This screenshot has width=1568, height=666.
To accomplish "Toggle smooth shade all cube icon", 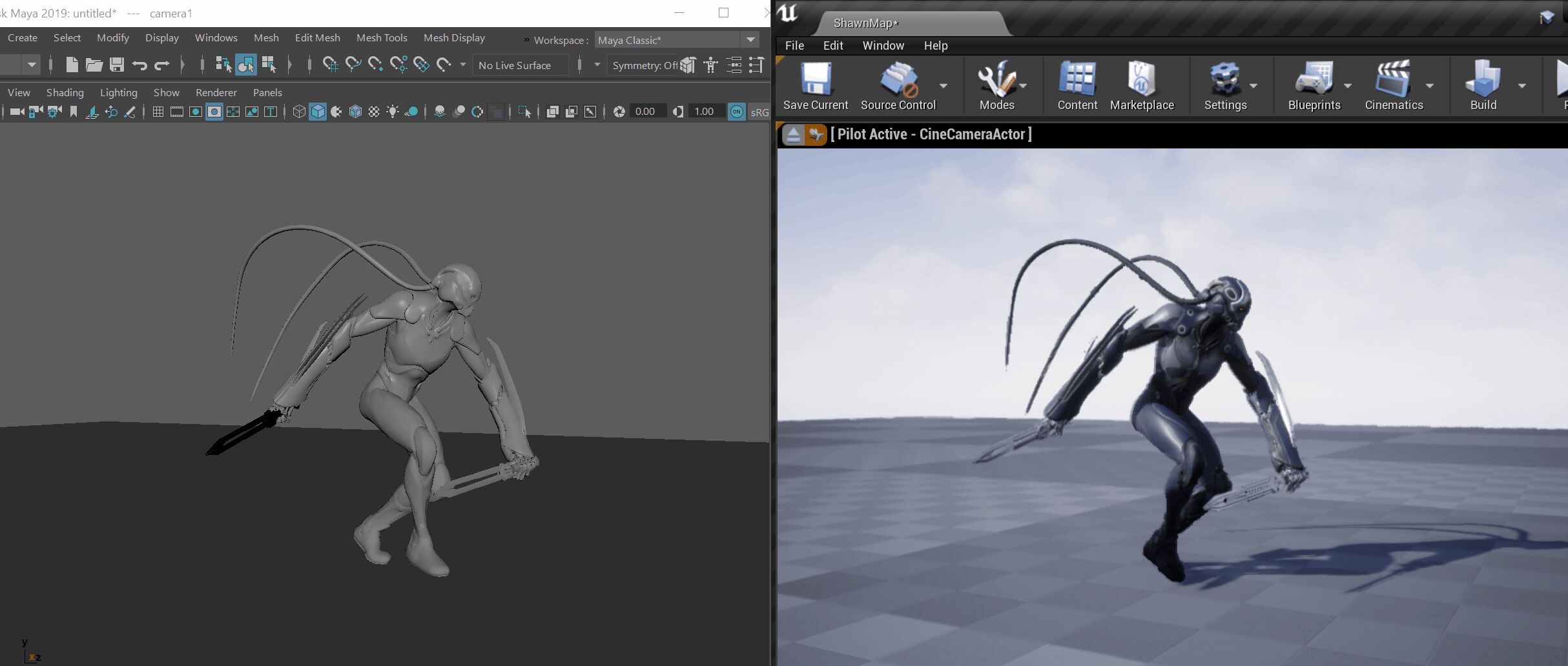I will pos(318,112).
